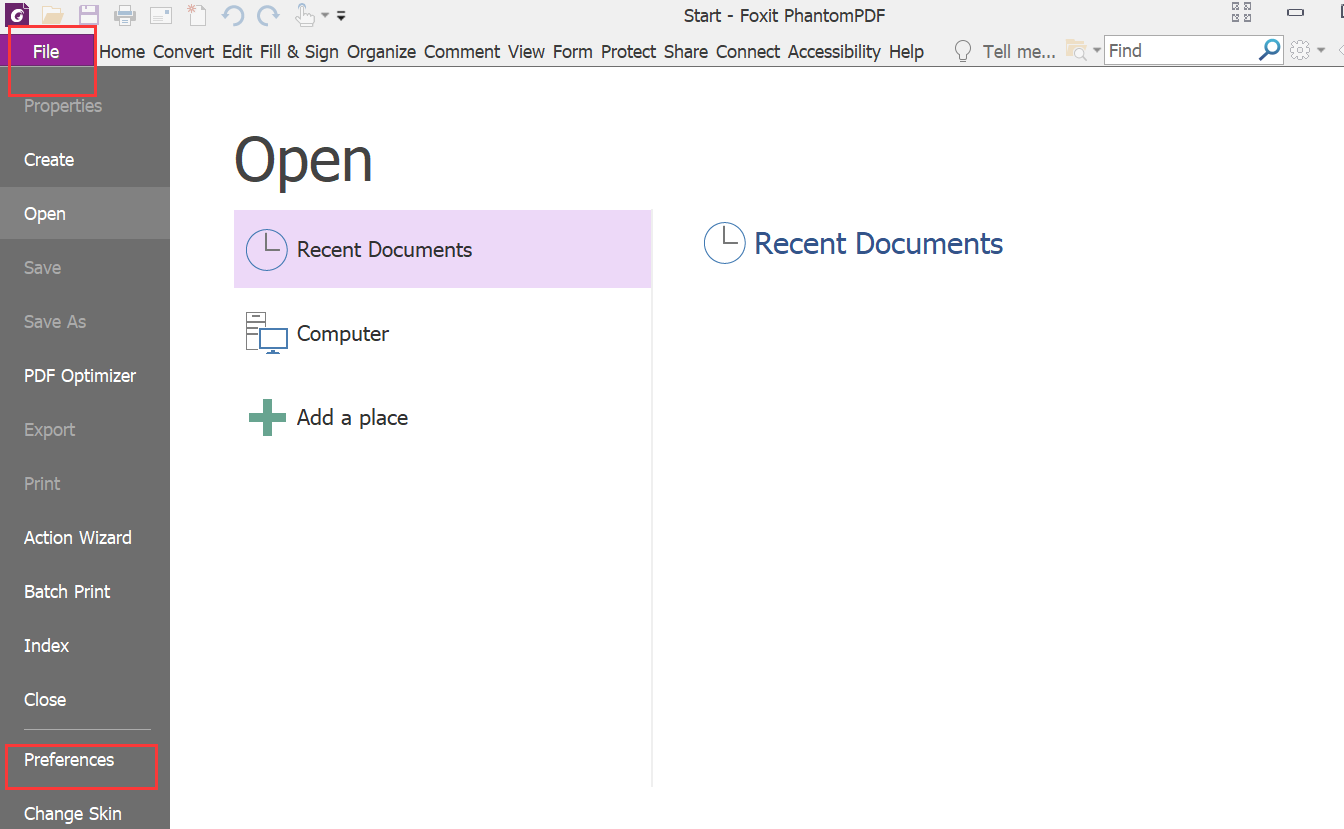Click the open folder quick-access icon
The image size is (1344, 829).
click(53, 15)
